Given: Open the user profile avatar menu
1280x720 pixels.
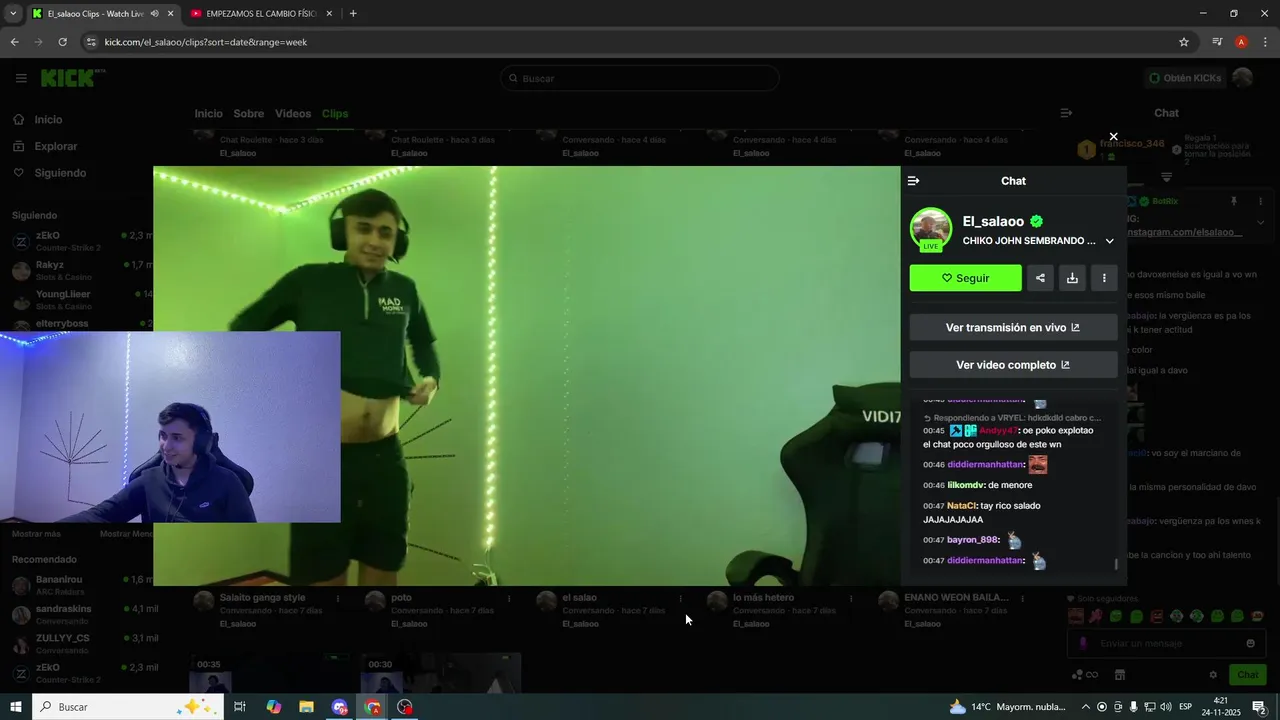Looking at the screenshot, I should click(x=1243, y=78).
